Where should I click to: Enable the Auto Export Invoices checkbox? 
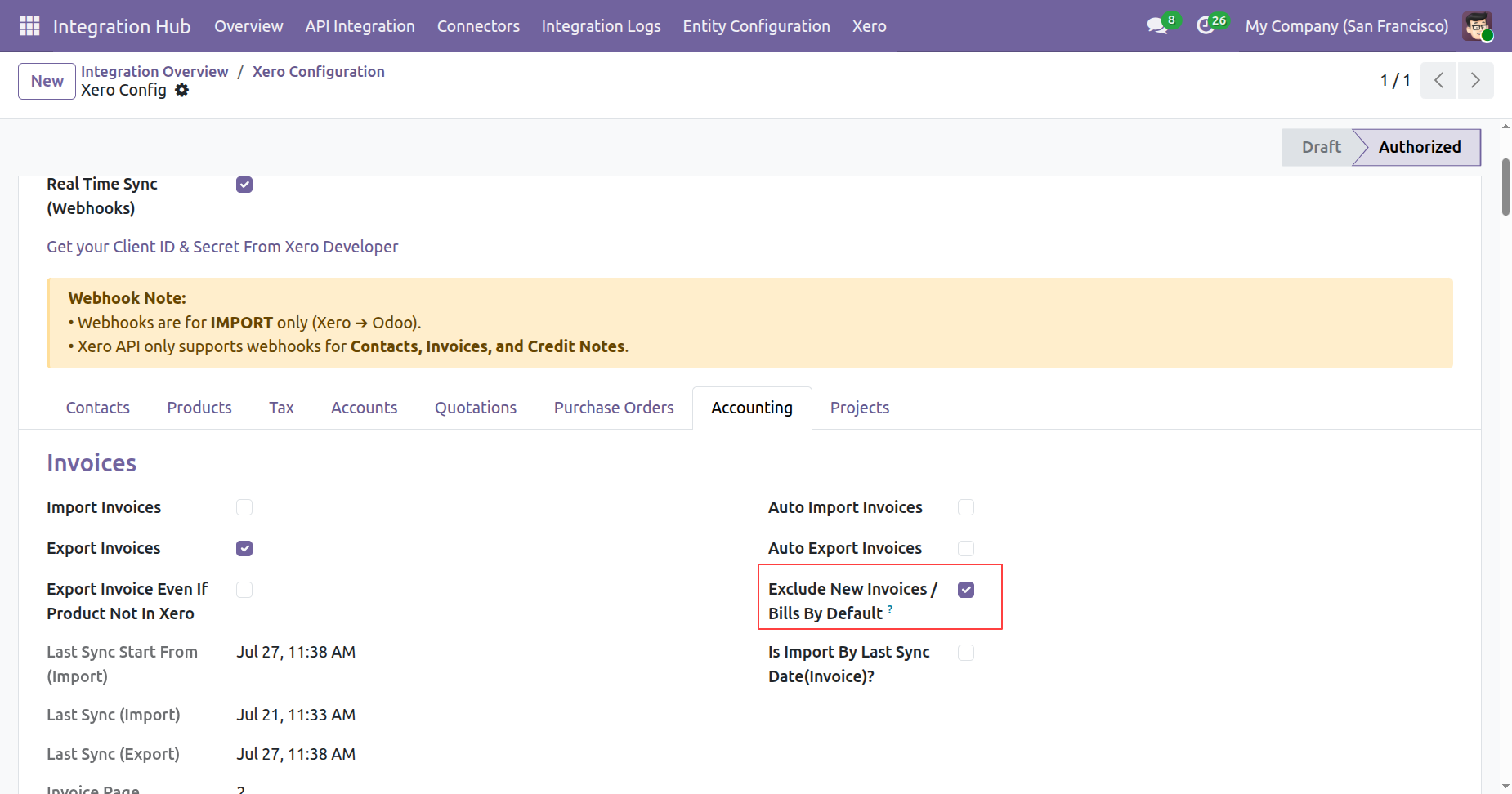point(966,548)
